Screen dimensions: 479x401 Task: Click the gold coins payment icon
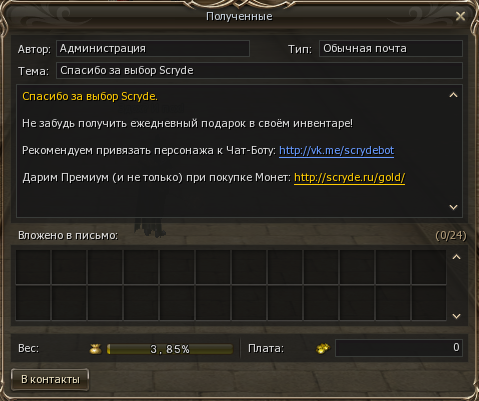coord(322,349)
